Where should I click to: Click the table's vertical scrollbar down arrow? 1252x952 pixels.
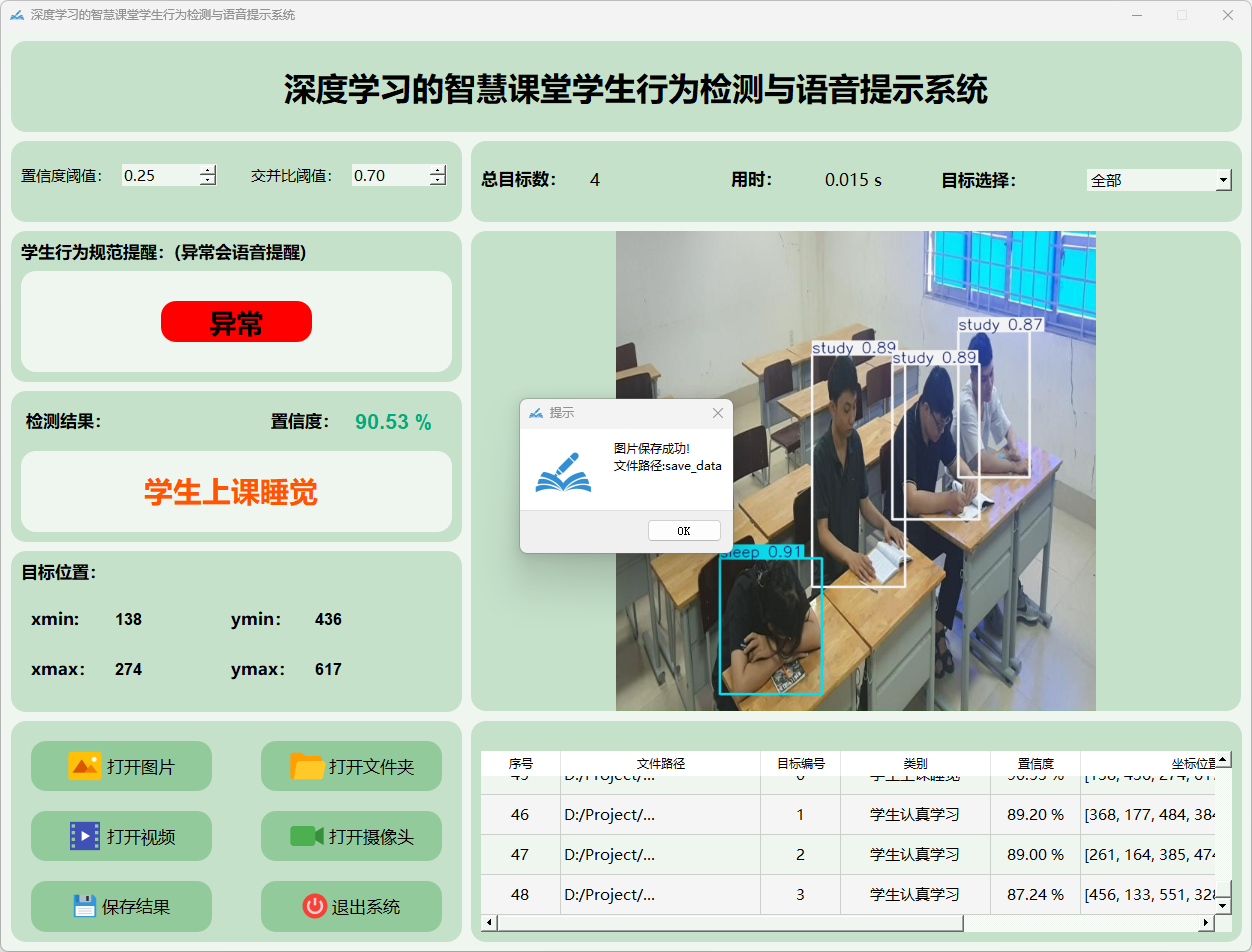1222,905
